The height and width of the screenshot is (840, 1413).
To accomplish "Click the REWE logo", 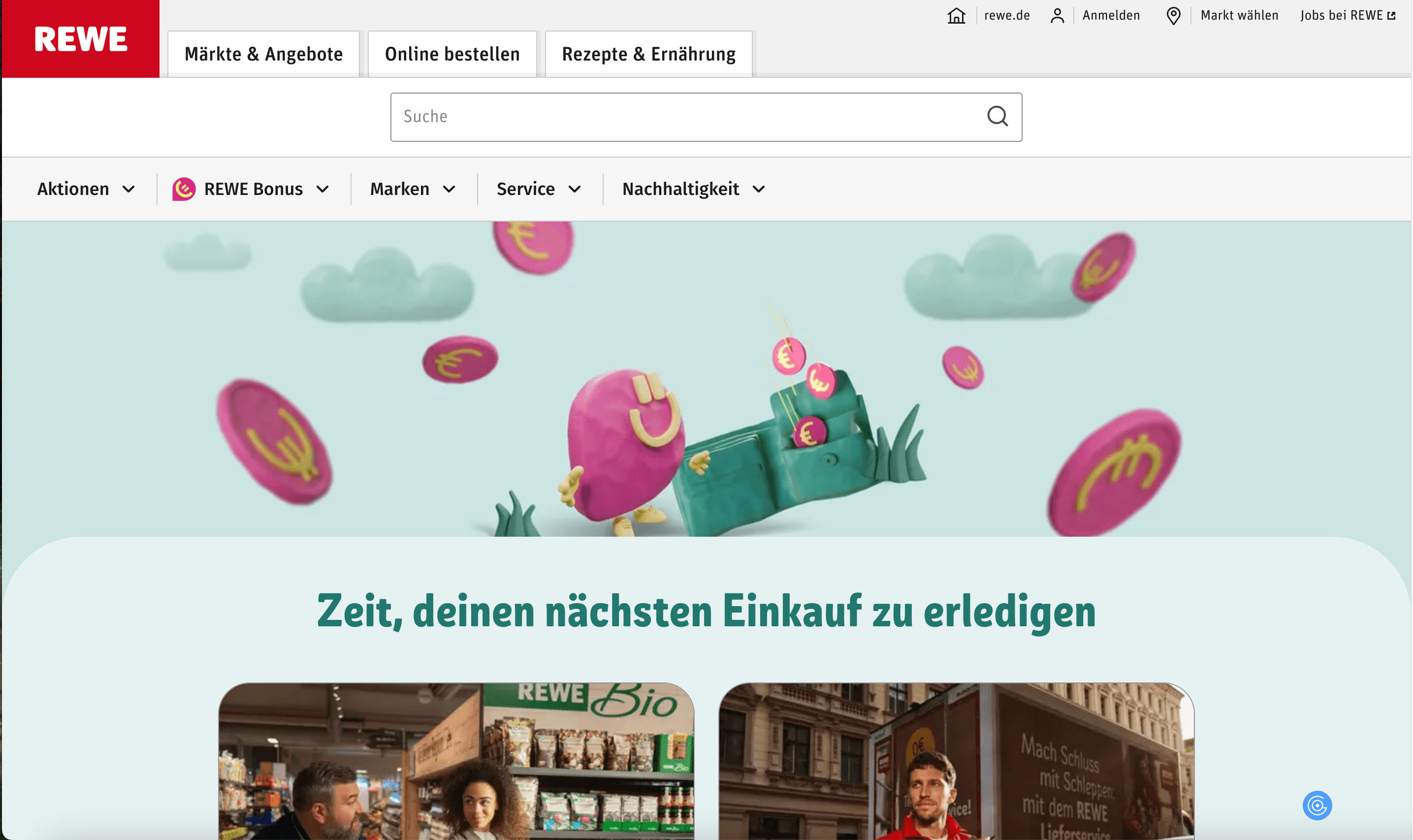I will point(80,38).
